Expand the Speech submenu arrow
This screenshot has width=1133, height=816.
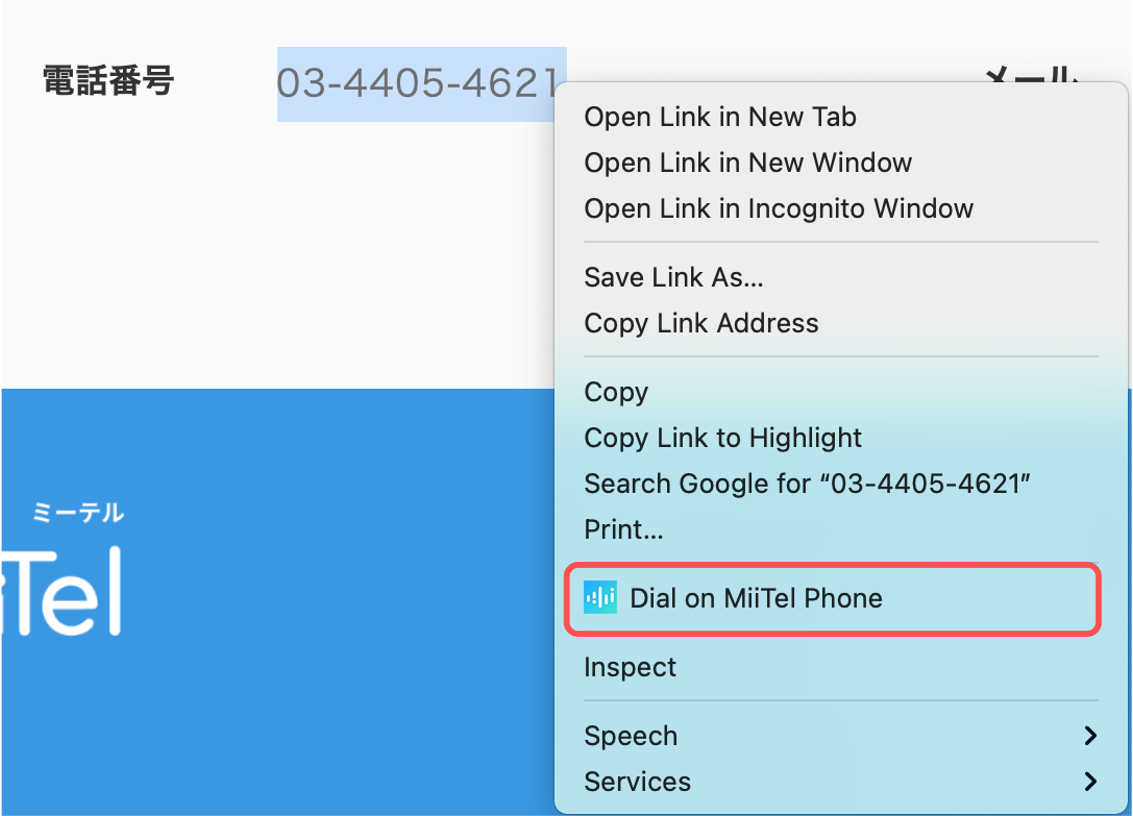pyautogui.click(x=1090, y=736)
